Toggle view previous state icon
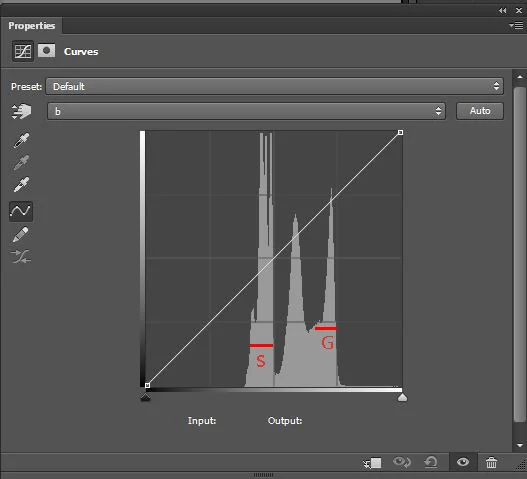Viewport: 527px width, 479px height. [x=402, y=462]
